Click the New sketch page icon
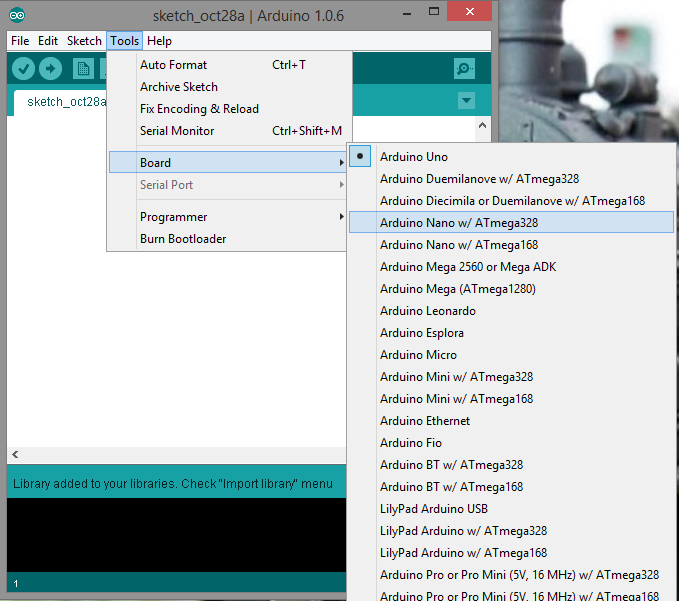 83,68
